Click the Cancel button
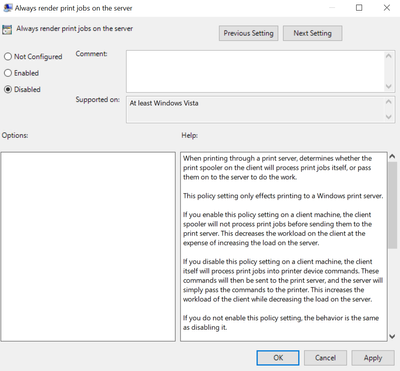Screen dimensions: 400x371 coord(325,358)
